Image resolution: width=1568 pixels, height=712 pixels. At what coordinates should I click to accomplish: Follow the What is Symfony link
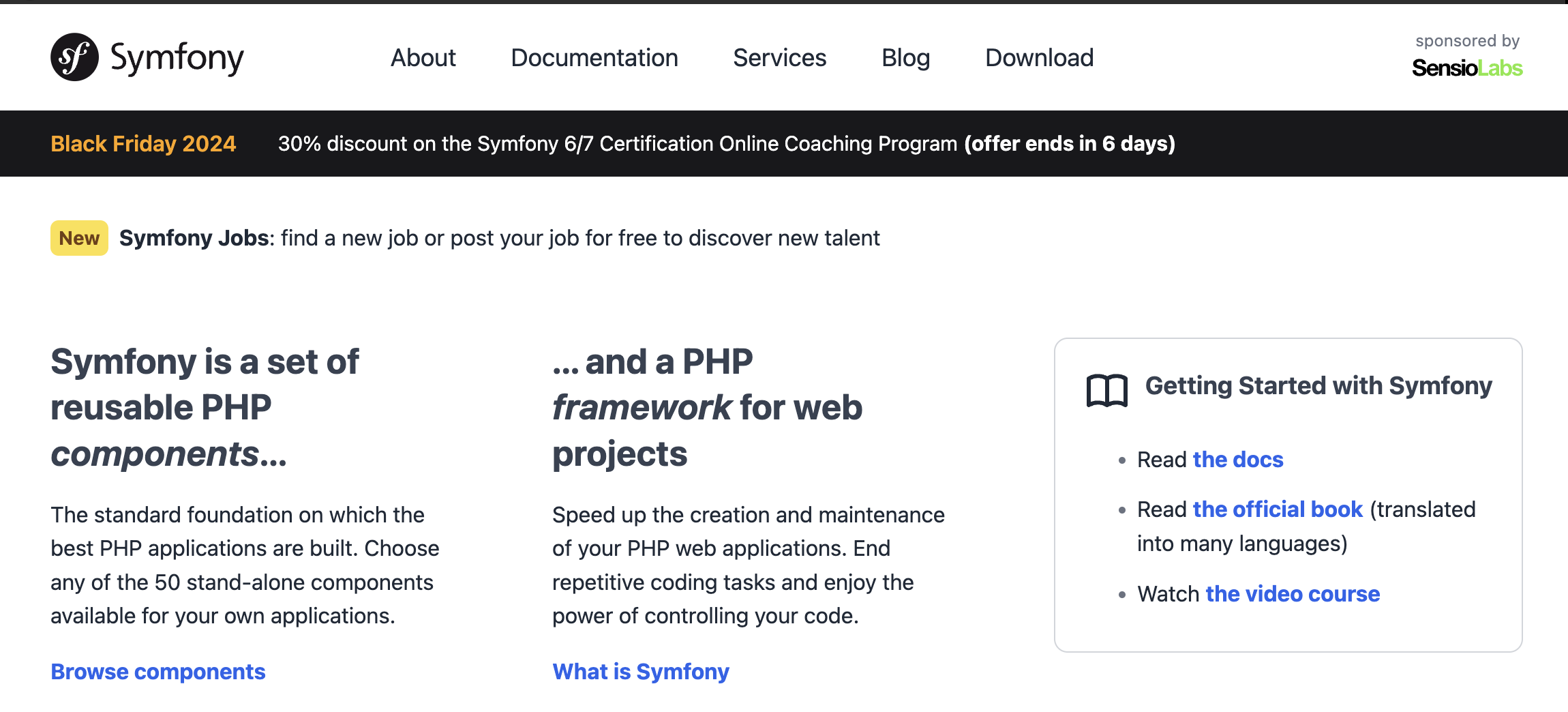point(641,672)
